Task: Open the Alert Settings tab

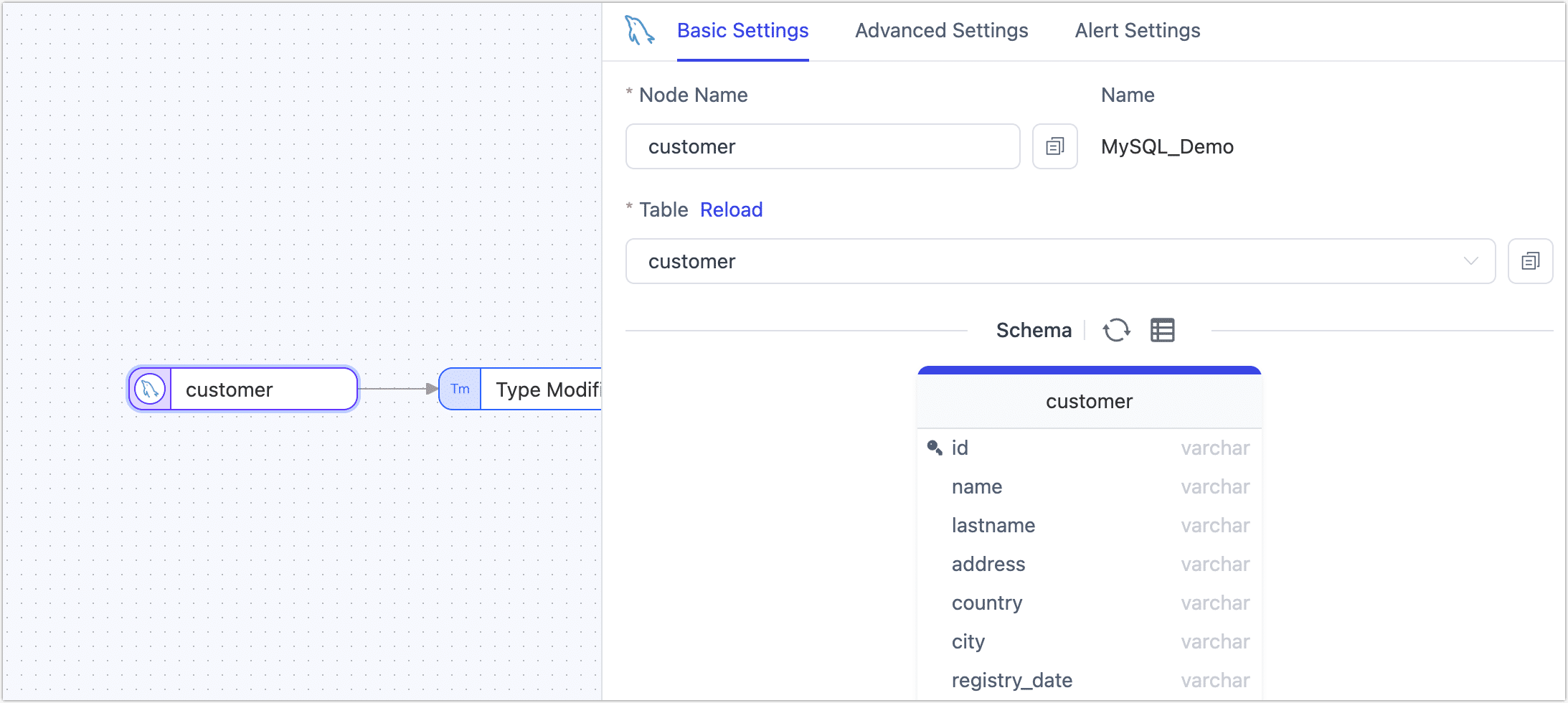Action: click(1136, 30)
